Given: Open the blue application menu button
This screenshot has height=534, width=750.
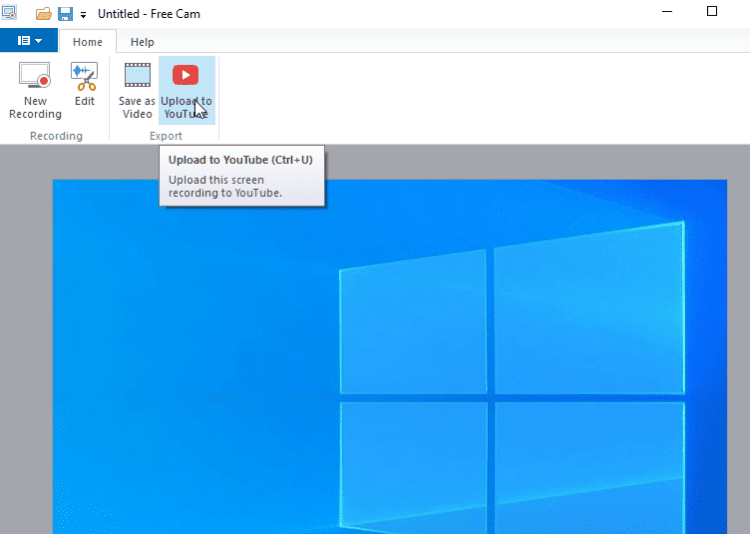Looking at the screenshot, I should coord(29,41).
